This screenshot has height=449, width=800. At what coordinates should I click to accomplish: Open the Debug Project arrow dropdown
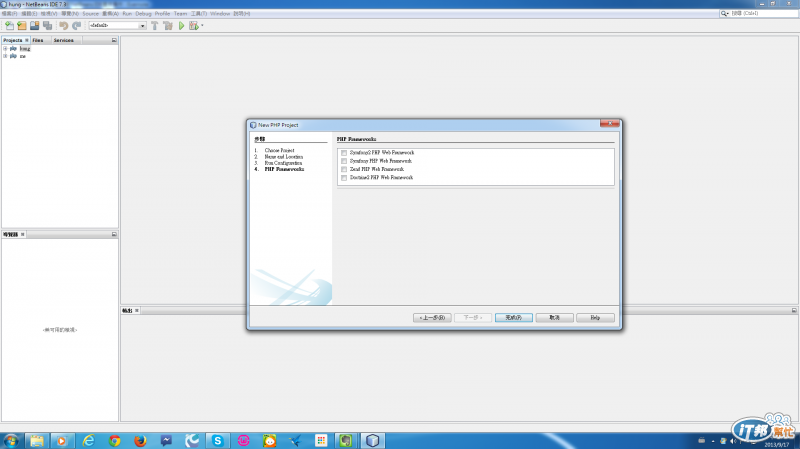pos(202,26)
